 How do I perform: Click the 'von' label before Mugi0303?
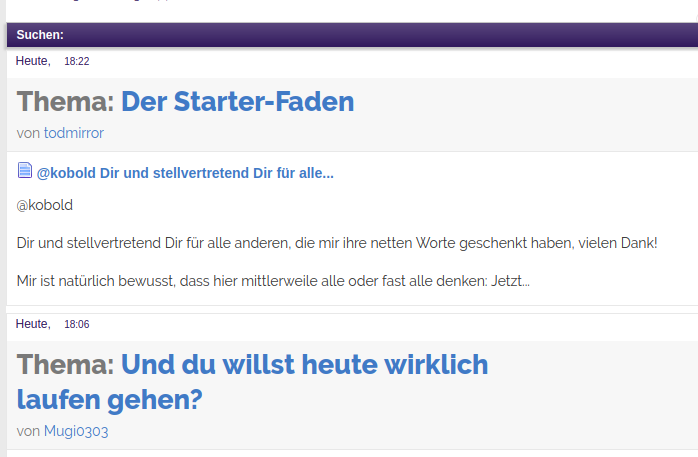point(28,431)
